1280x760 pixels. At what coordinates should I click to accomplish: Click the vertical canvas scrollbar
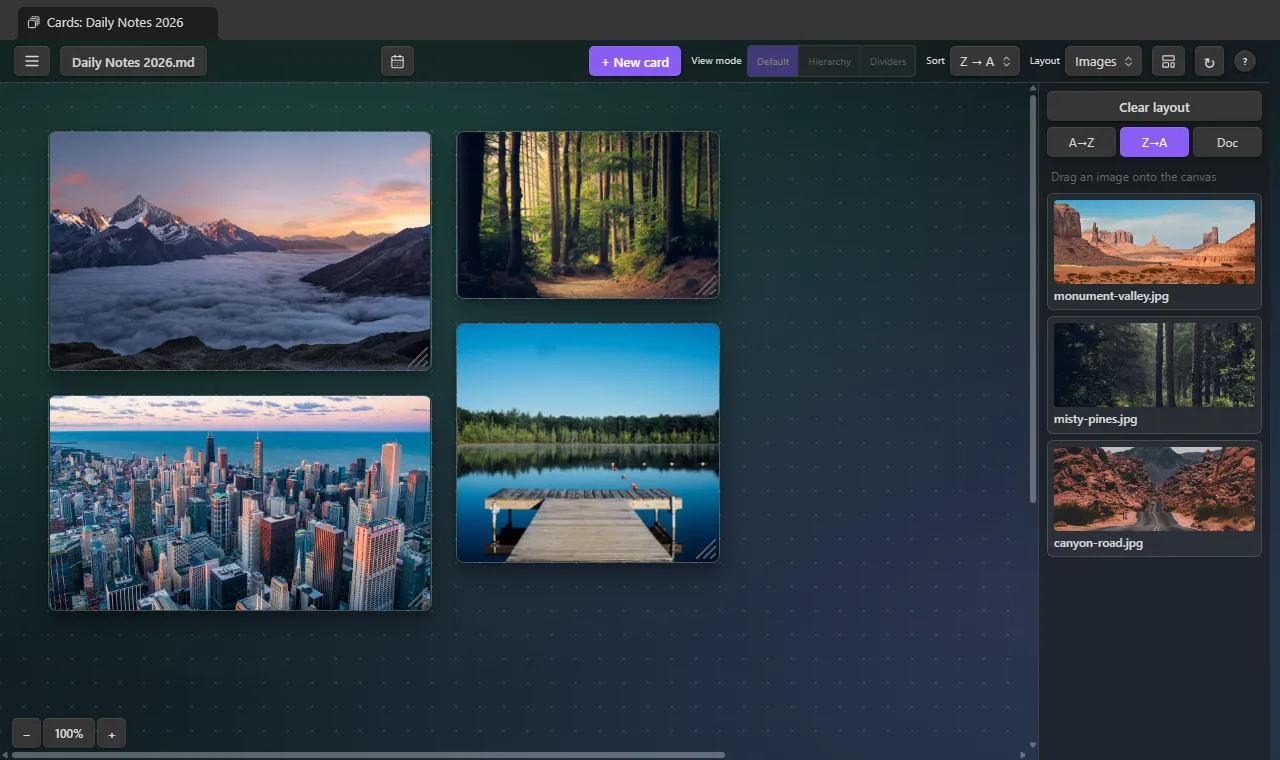1033,298
